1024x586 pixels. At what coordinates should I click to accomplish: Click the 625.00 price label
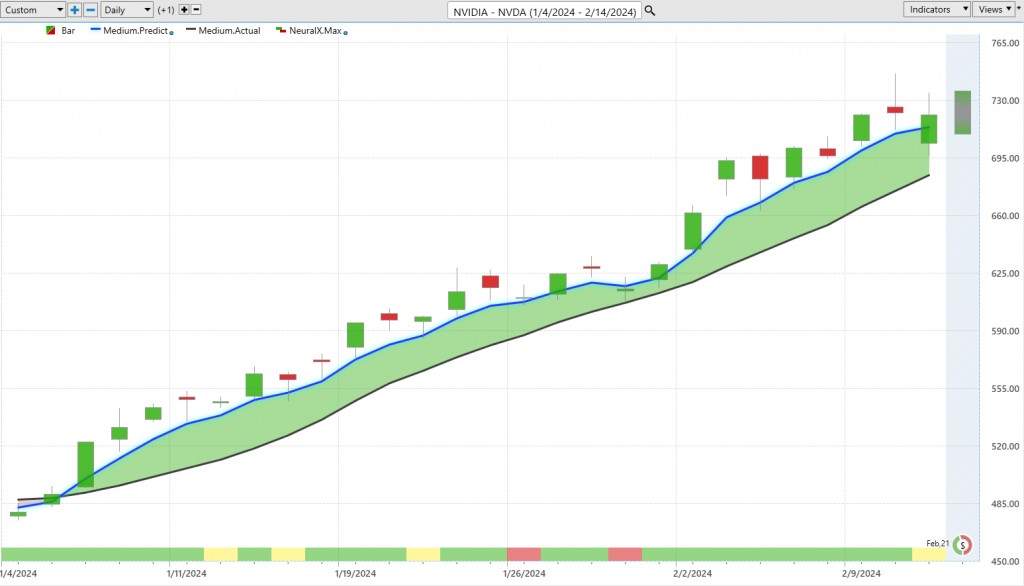pos(1004,273)
